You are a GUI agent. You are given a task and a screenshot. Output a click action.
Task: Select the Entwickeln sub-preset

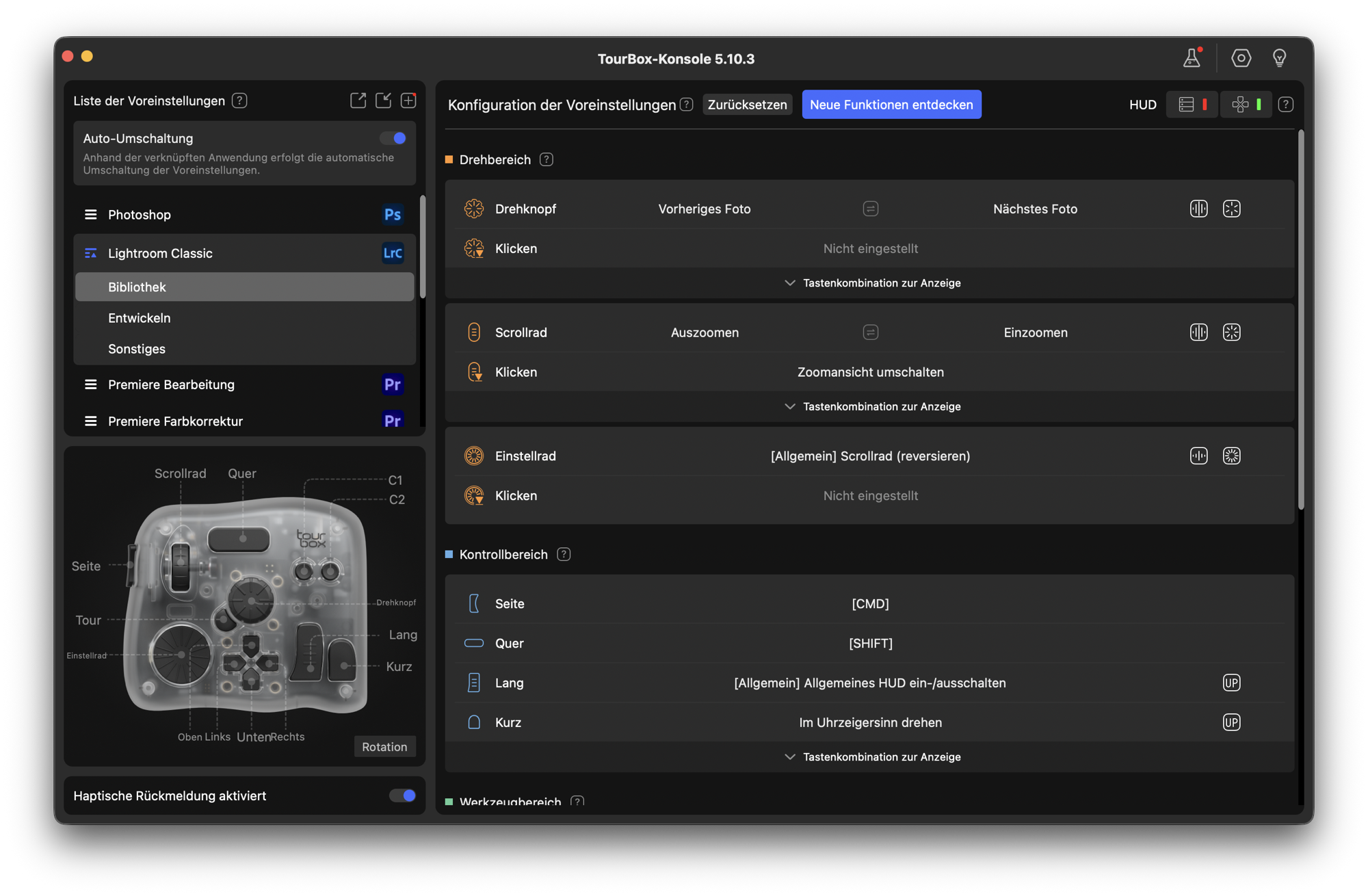pyautogui.click(x=140, y=318)
